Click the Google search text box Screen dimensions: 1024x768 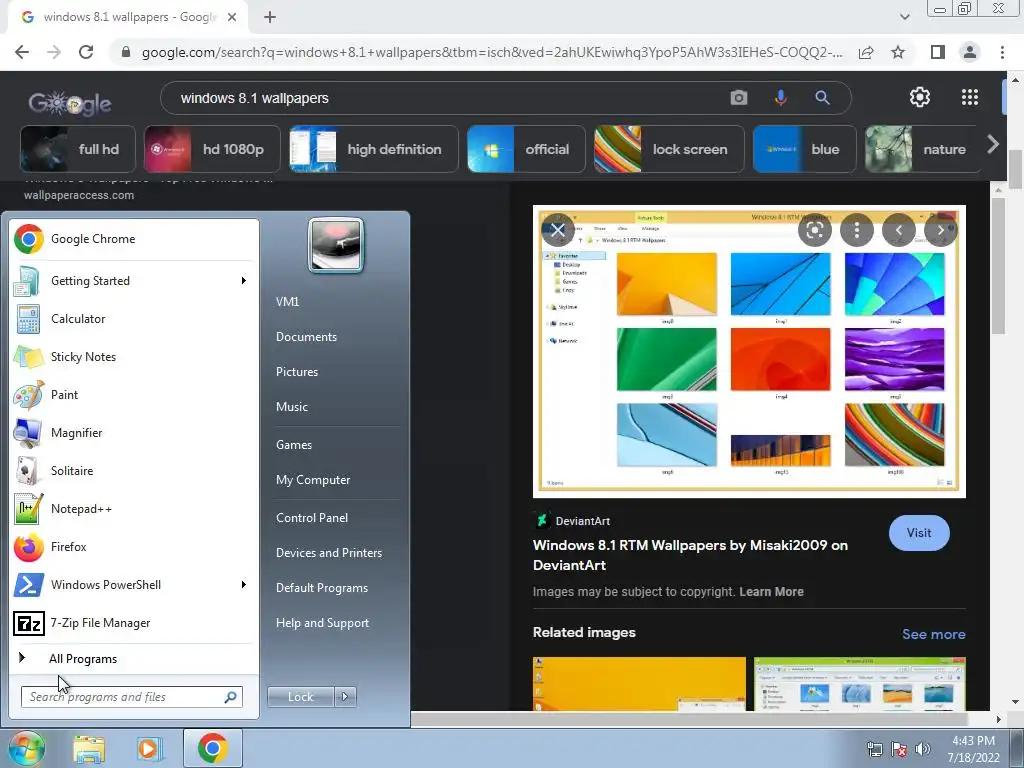click(451, 98)
